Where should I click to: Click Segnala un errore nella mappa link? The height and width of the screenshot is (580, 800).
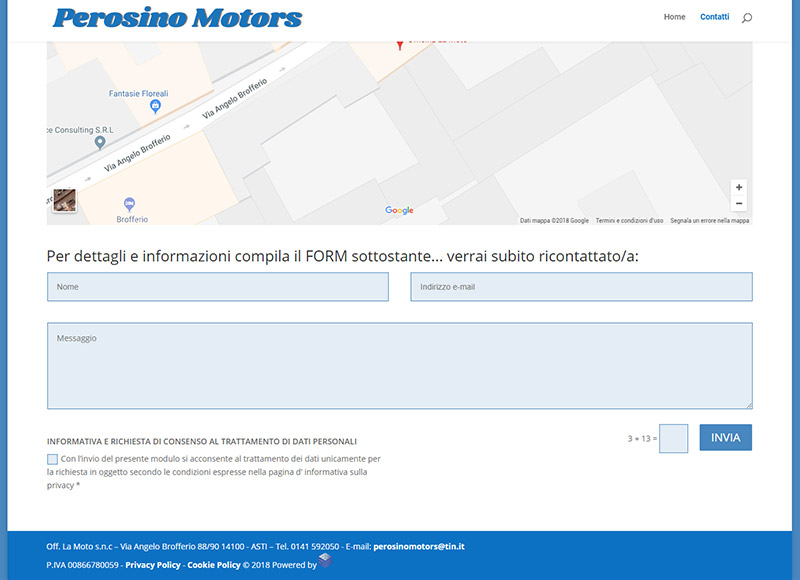tap(709, 220)
